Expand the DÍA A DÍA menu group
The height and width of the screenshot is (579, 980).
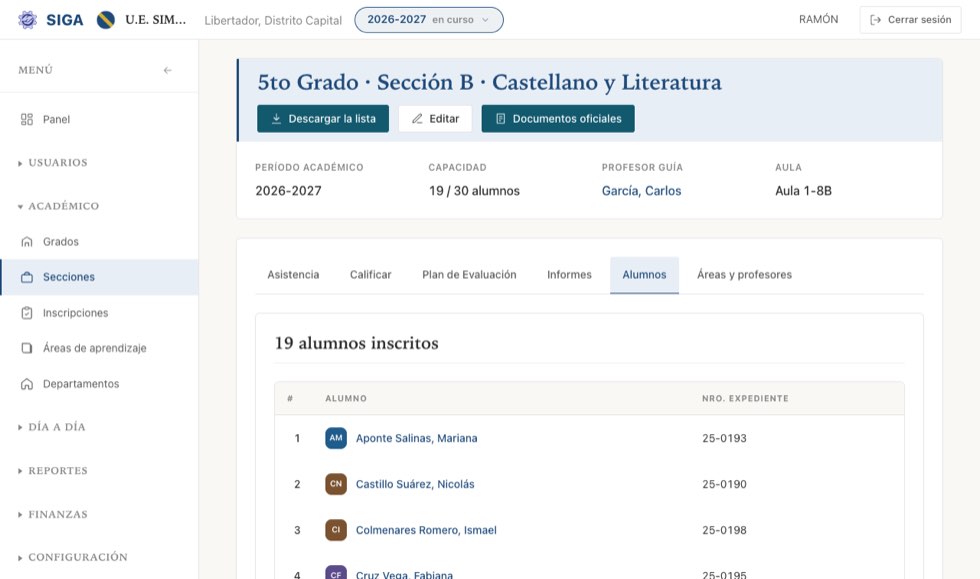click(52, 427)
